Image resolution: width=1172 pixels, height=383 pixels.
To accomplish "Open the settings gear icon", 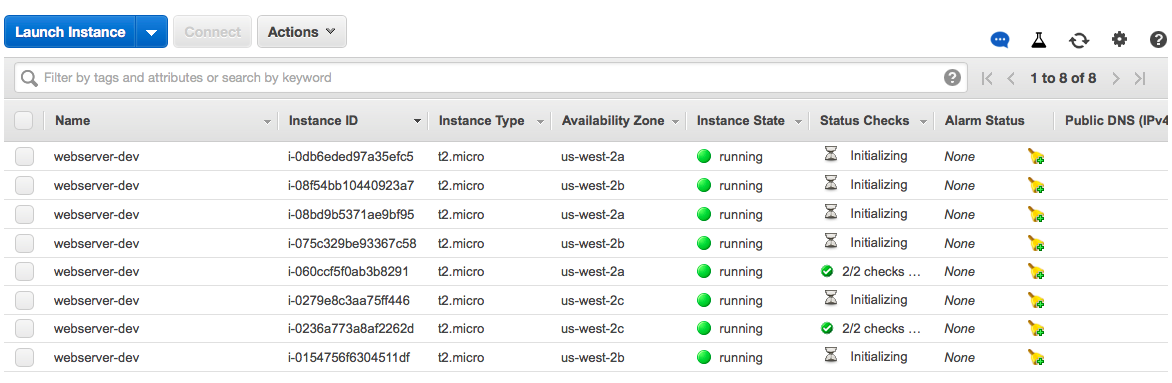I will (x=1119, y=39).
